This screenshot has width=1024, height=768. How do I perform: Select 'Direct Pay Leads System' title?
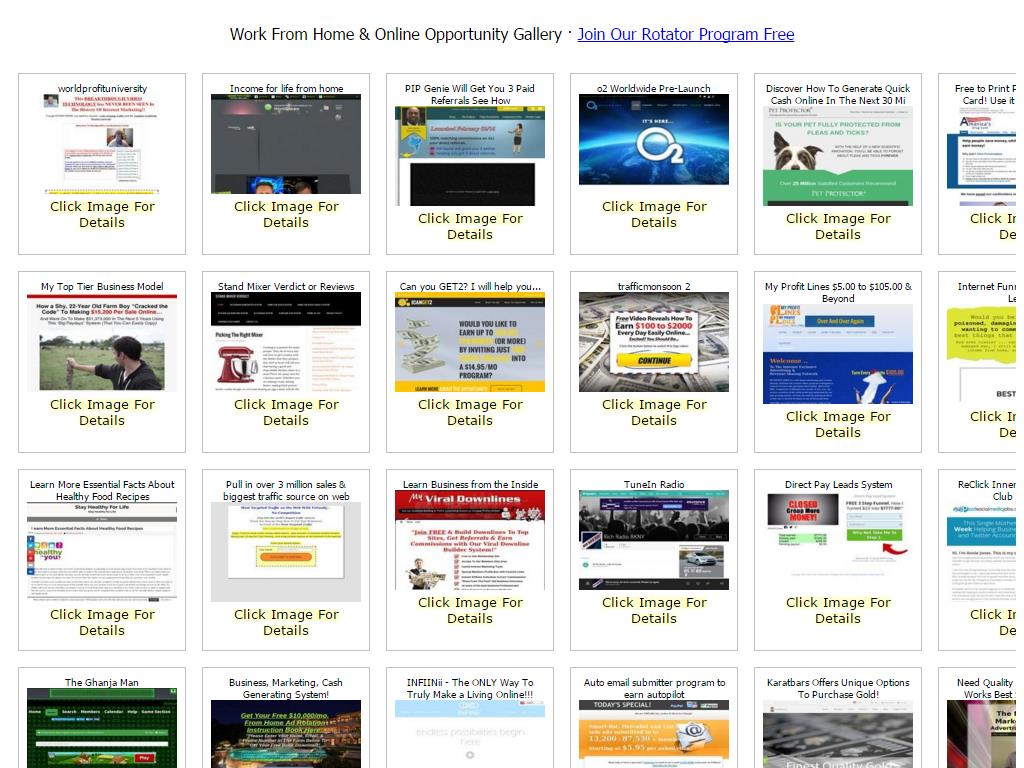coord(838,485)
